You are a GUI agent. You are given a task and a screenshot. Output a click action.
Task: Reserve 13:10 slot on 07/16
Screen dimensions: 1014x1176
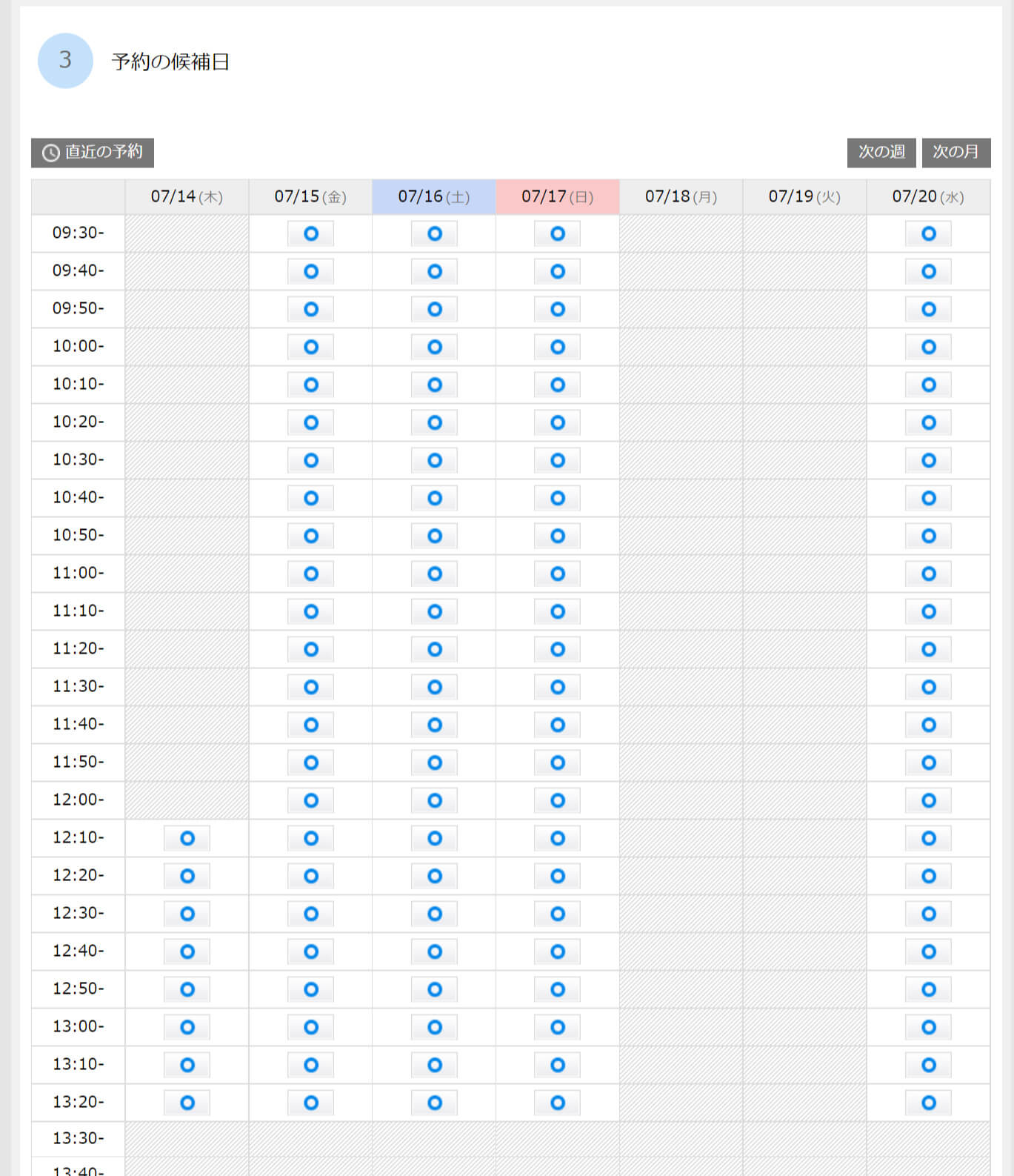(x=435, y=1066)
